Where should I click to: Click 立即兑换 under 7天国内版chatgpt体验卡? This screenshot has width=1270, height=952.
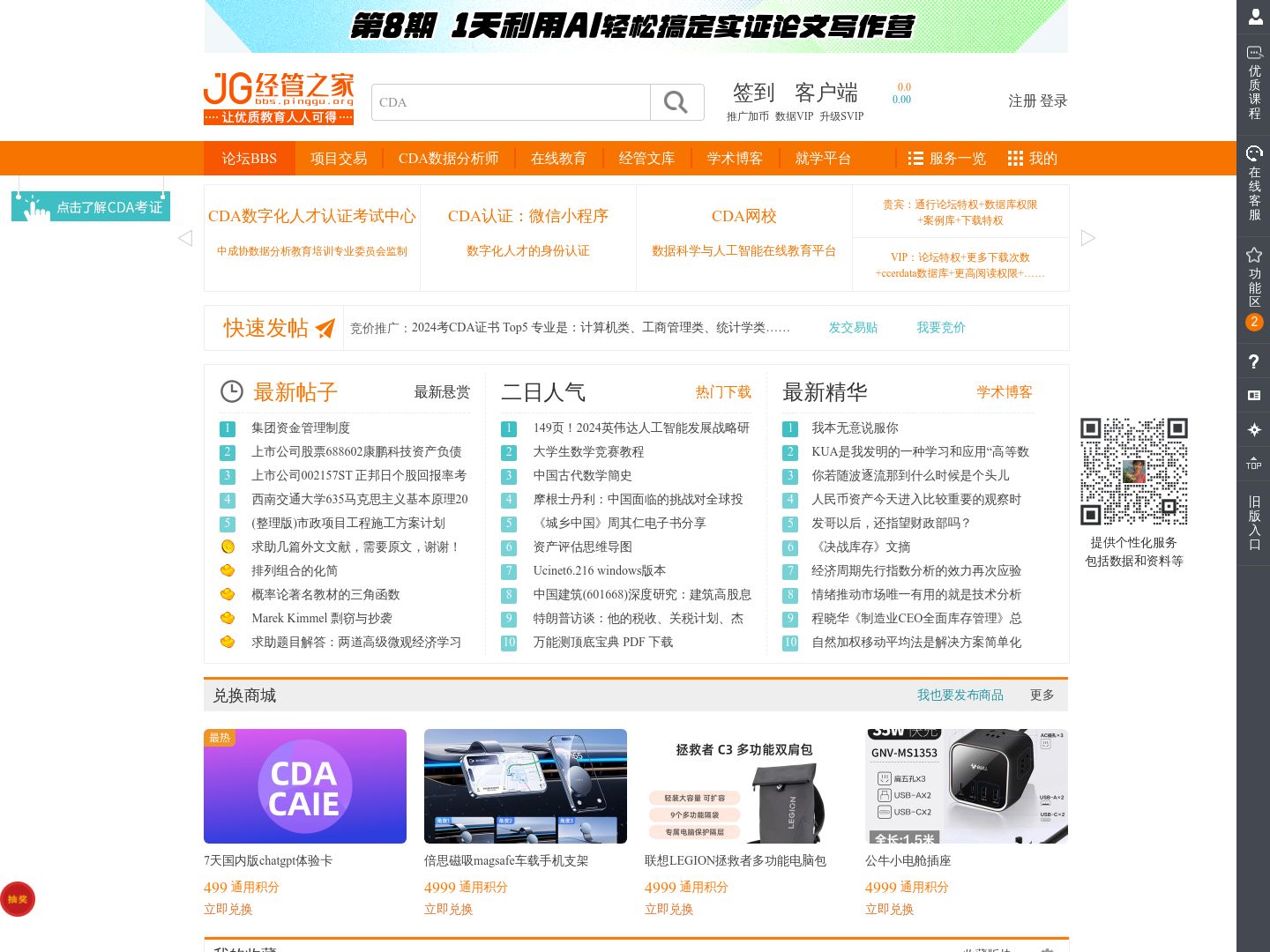point(228,910)
